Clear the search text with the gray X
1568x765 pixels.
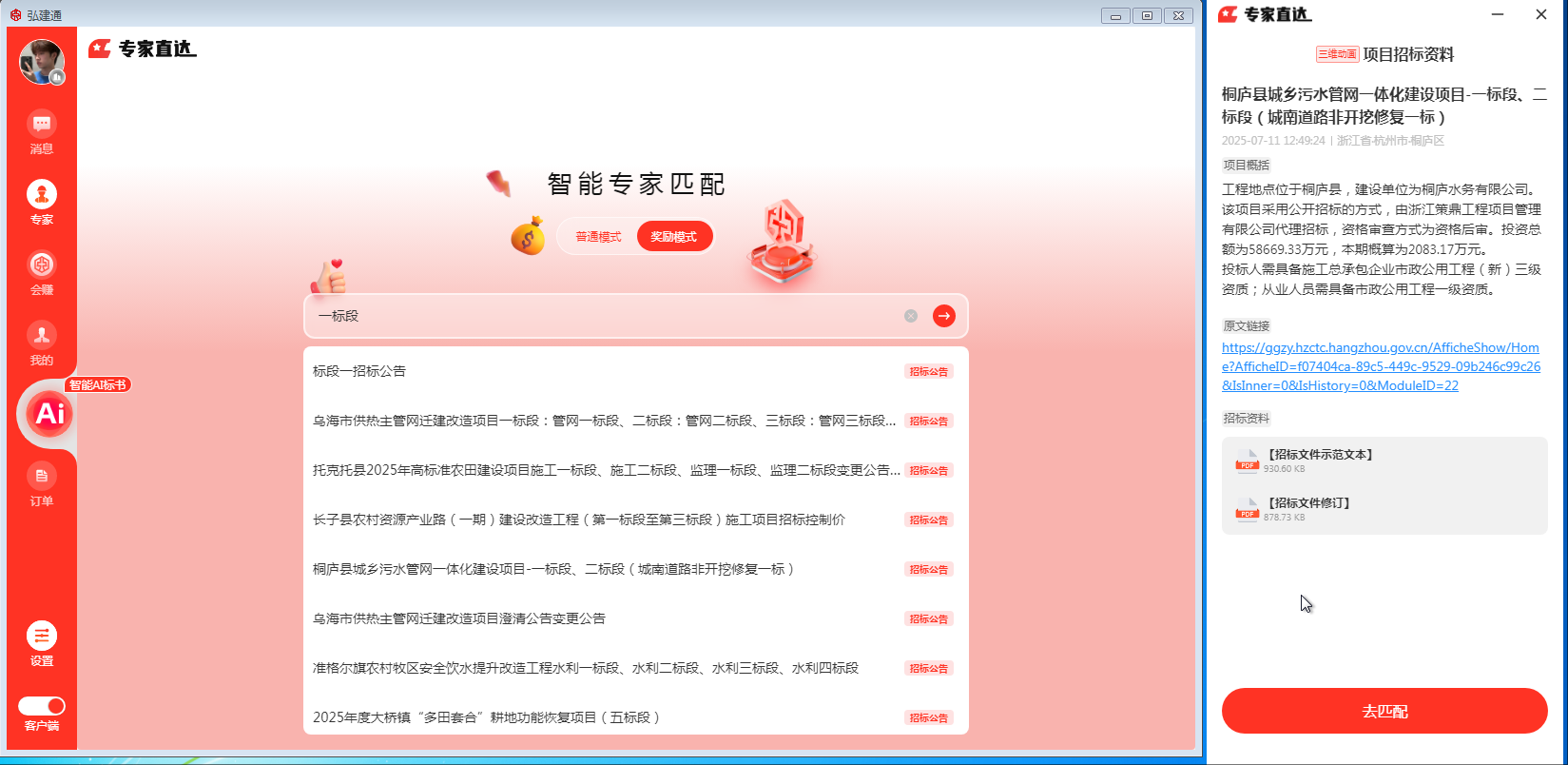click(911, 316)
